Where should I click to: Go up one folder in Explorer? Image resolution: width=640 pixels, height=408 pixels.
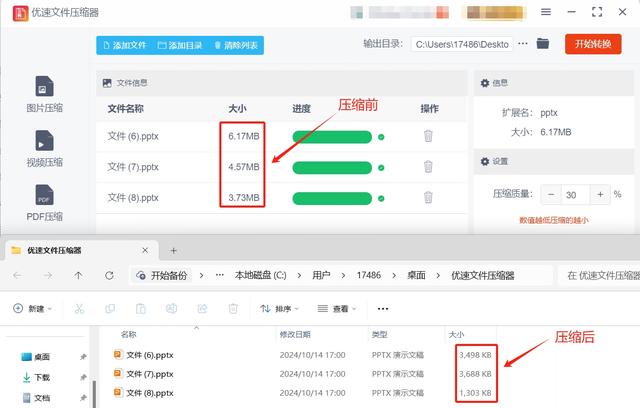point(78,276)
